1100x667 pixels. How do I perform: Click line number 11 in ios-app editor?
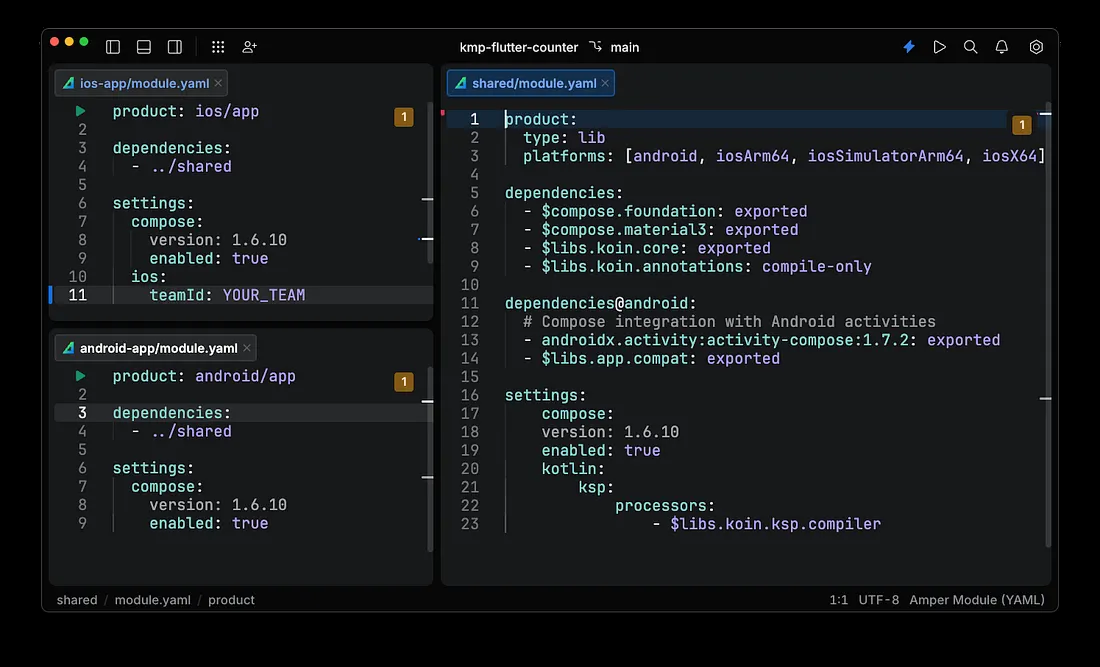[77, 295]
